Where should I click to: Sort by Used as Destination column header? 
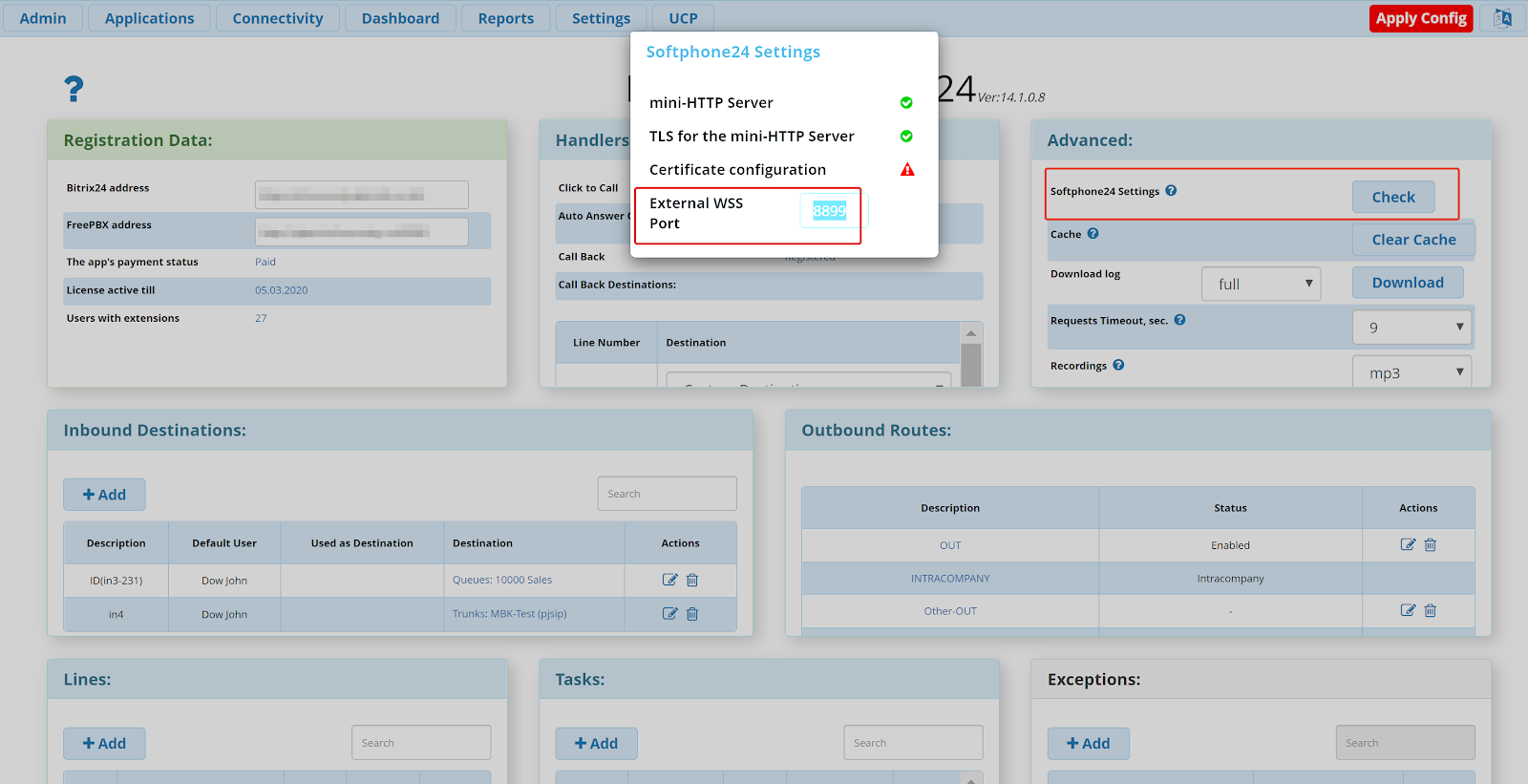point(362,543)
